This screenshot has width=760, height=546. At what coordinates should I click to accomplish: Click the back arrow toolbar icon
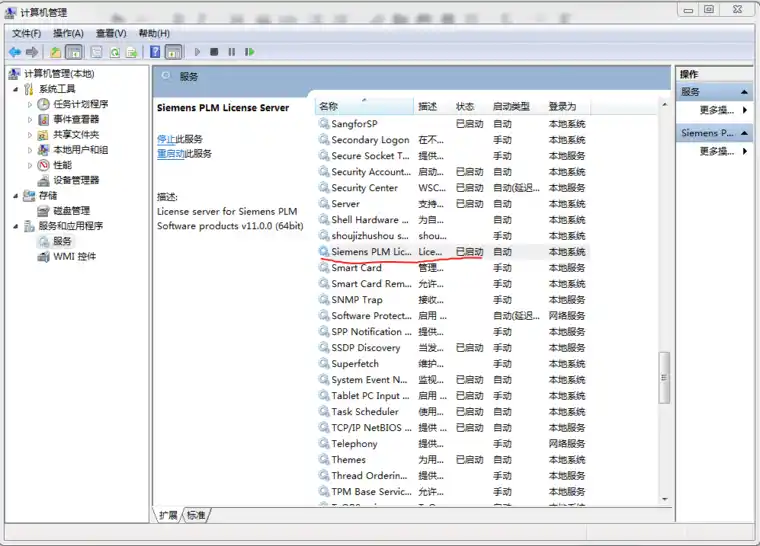15,51
